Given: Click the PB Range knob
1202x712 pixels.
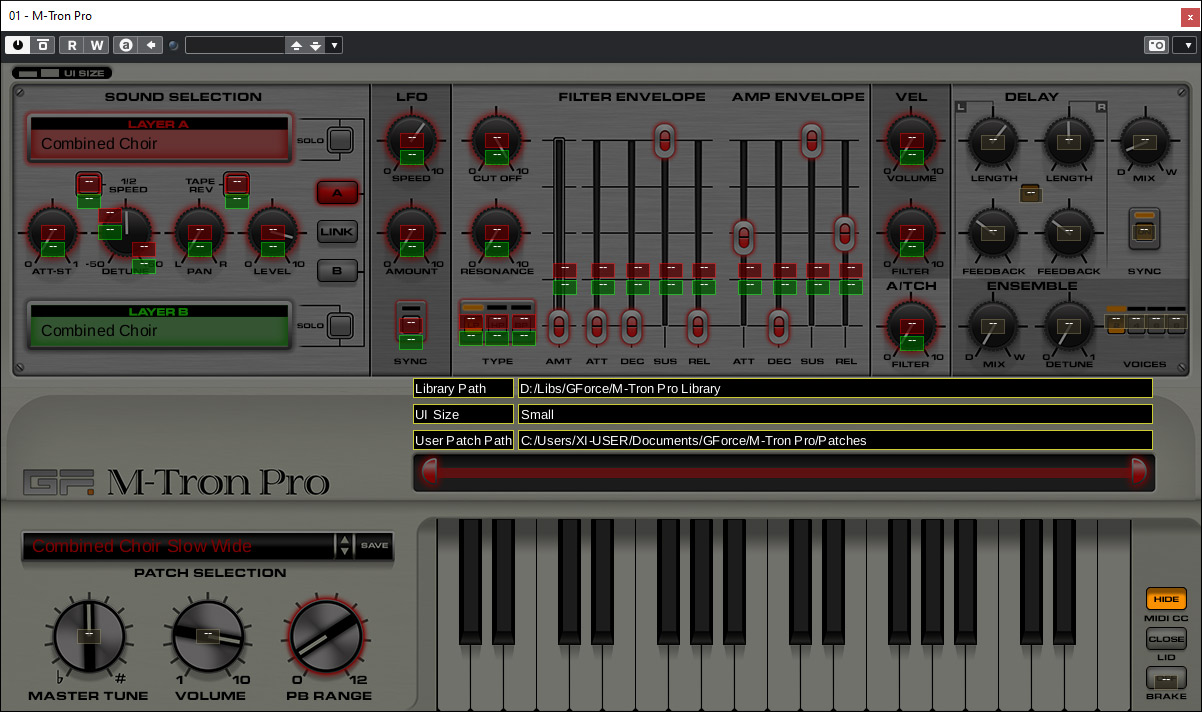Looking at the screenshot, I should 326,637.
